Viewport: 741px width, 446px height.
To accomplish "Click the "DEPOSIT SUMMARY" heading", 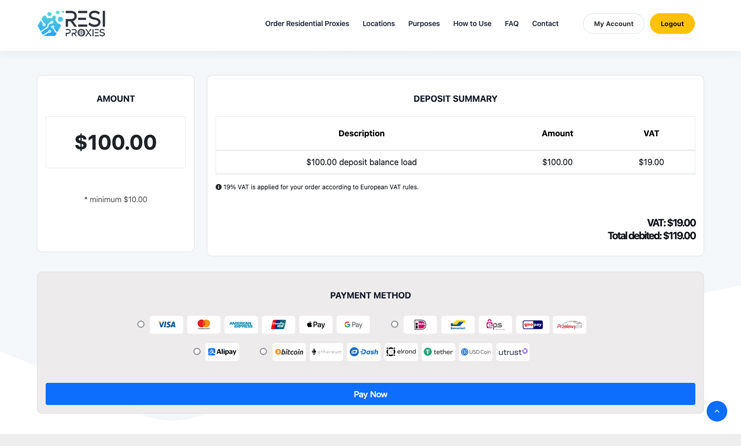I will click(x=456, y=99).
